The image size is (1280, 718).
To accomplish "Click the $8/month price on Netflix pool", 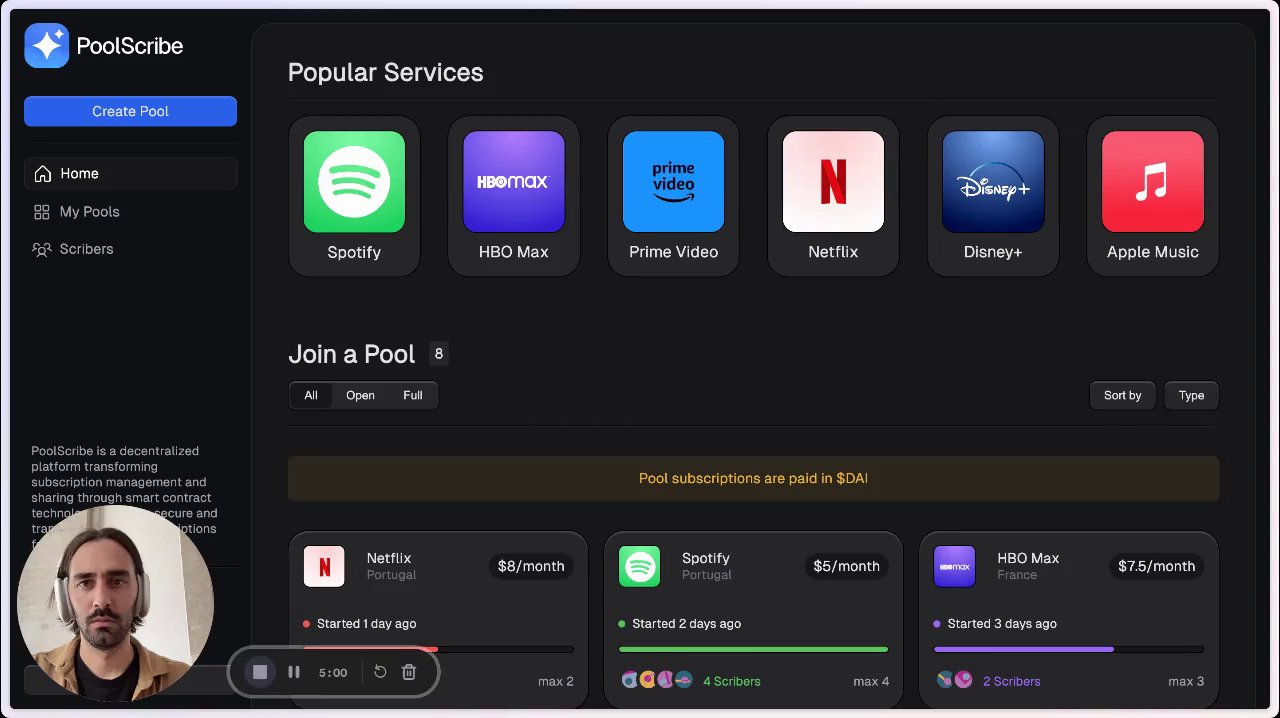I will pyautogui.click(x=531, y=566).
